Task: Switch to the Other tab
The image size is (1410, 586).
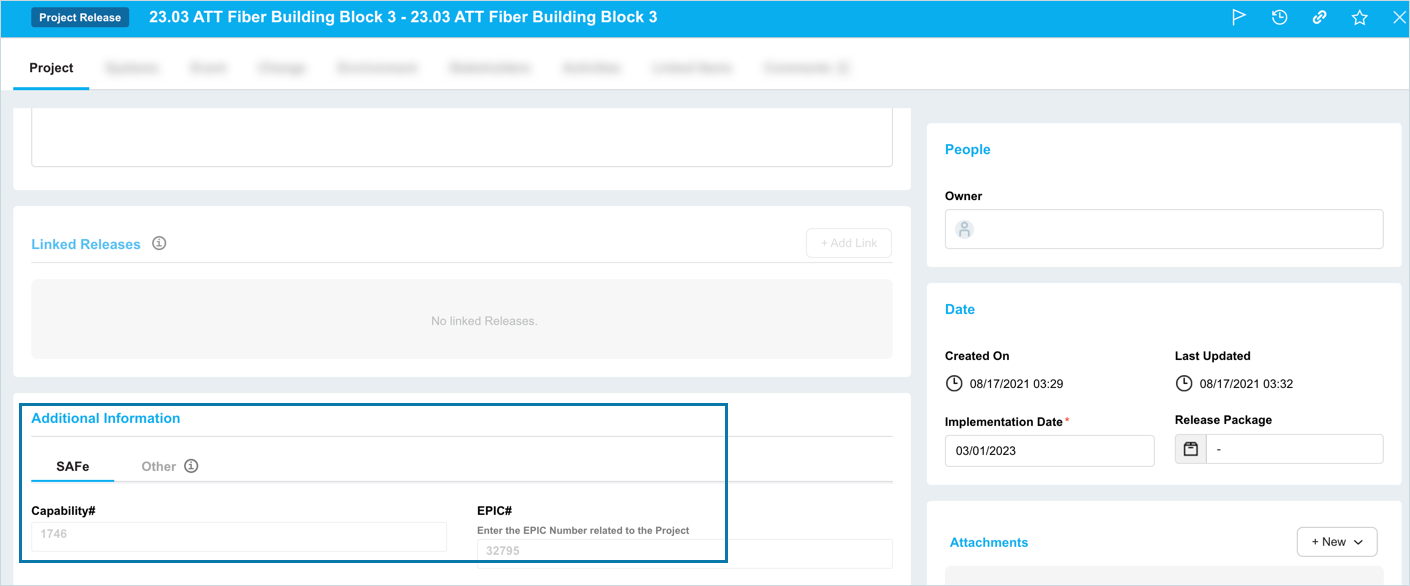Action: 158,466
